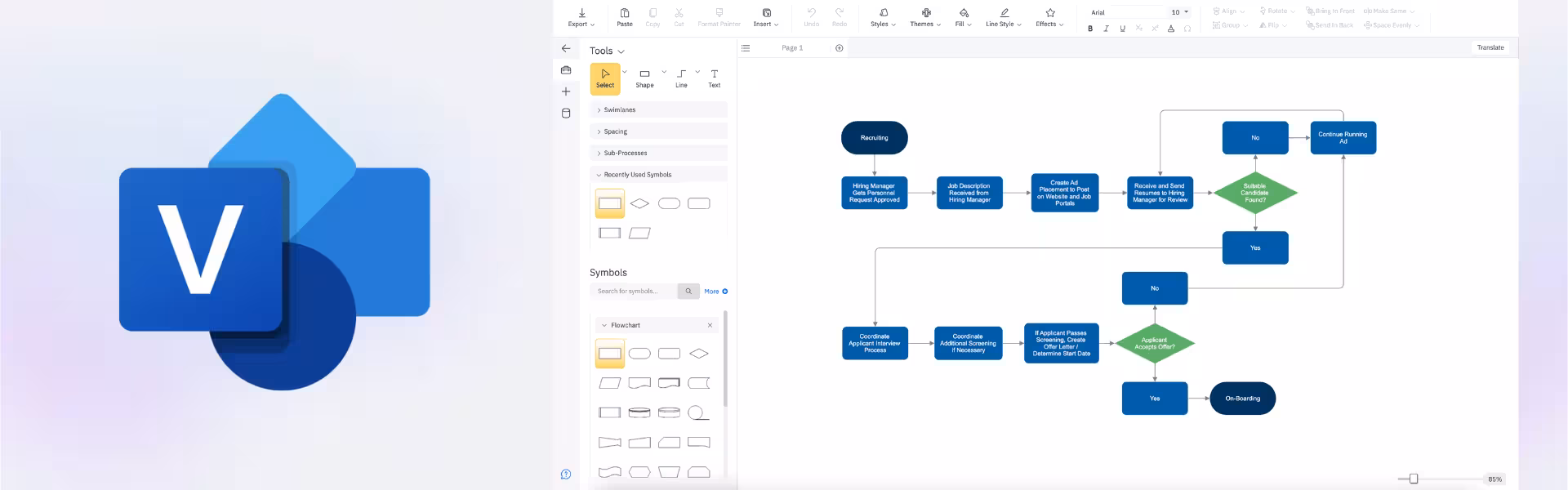Click the symbol search magnifier button
This screenshot has width=1568, height=490.
coord(688,291)
